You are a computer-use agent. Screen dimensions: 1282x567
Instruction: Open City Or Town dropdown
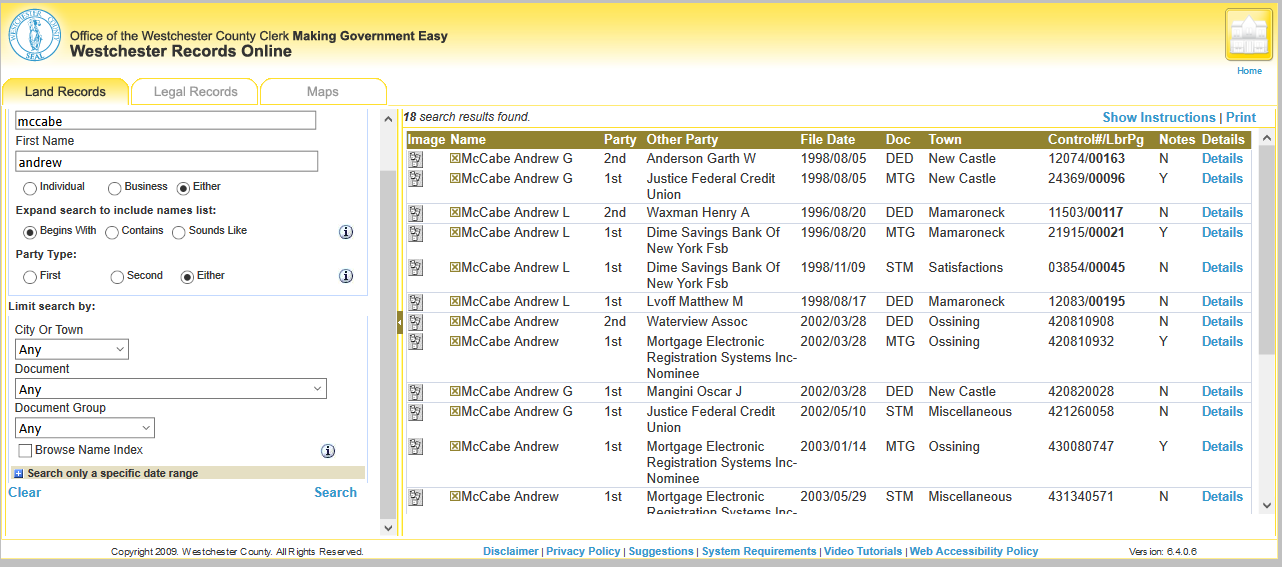click(72, 349)
